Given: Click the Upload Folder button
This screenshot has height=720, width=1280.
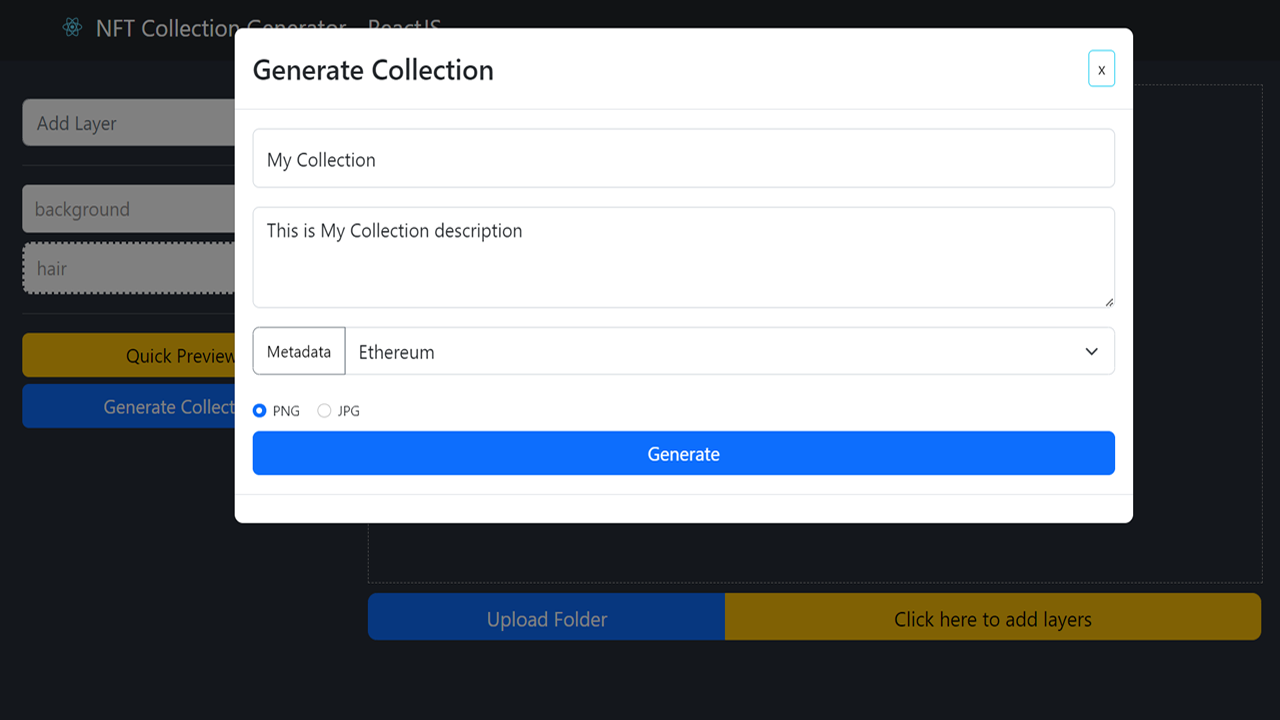Looking at the screenshot, I should pos(546,619).
